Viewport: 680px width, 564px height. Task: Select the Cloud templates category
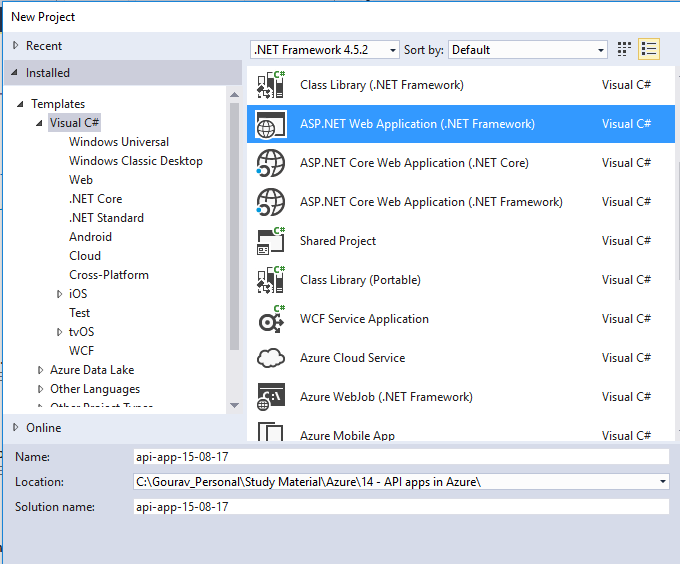(x=85, y=256)
